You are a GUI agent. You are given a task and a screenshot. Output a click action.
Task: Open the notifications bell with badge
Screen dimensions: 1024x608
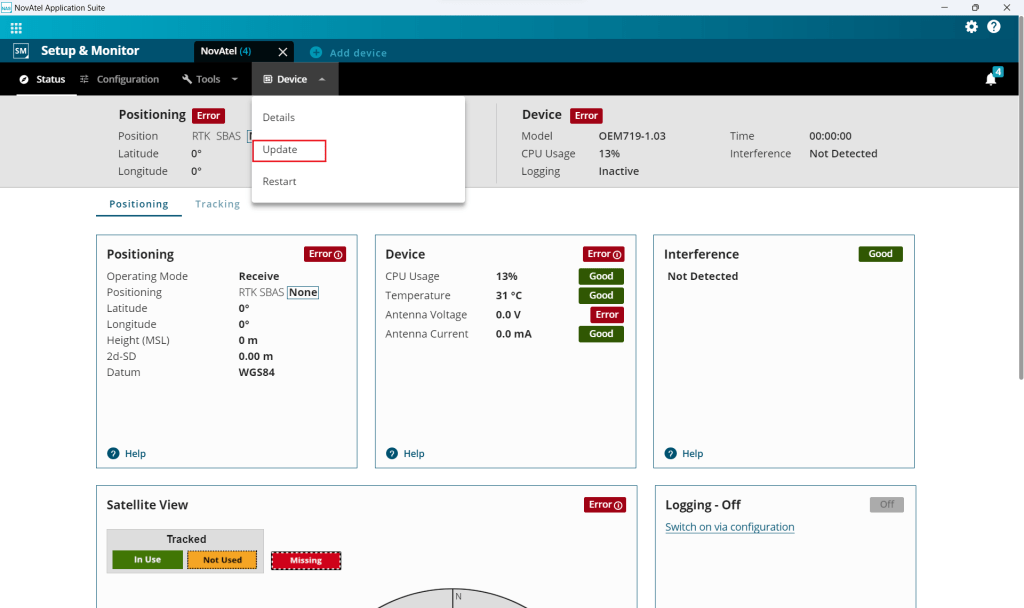(991, 79)
